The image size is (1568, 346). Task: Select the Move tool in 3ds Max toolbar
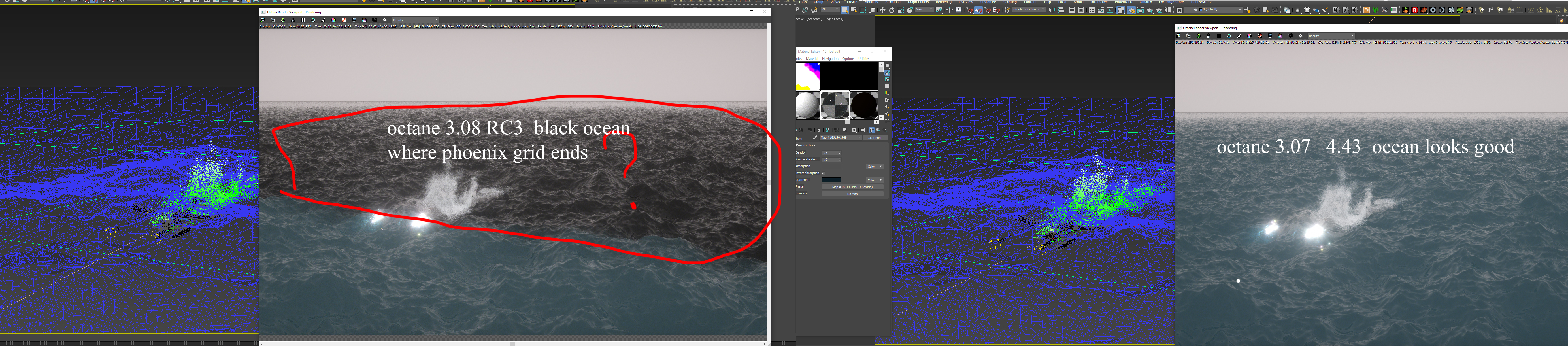[883, 10]
